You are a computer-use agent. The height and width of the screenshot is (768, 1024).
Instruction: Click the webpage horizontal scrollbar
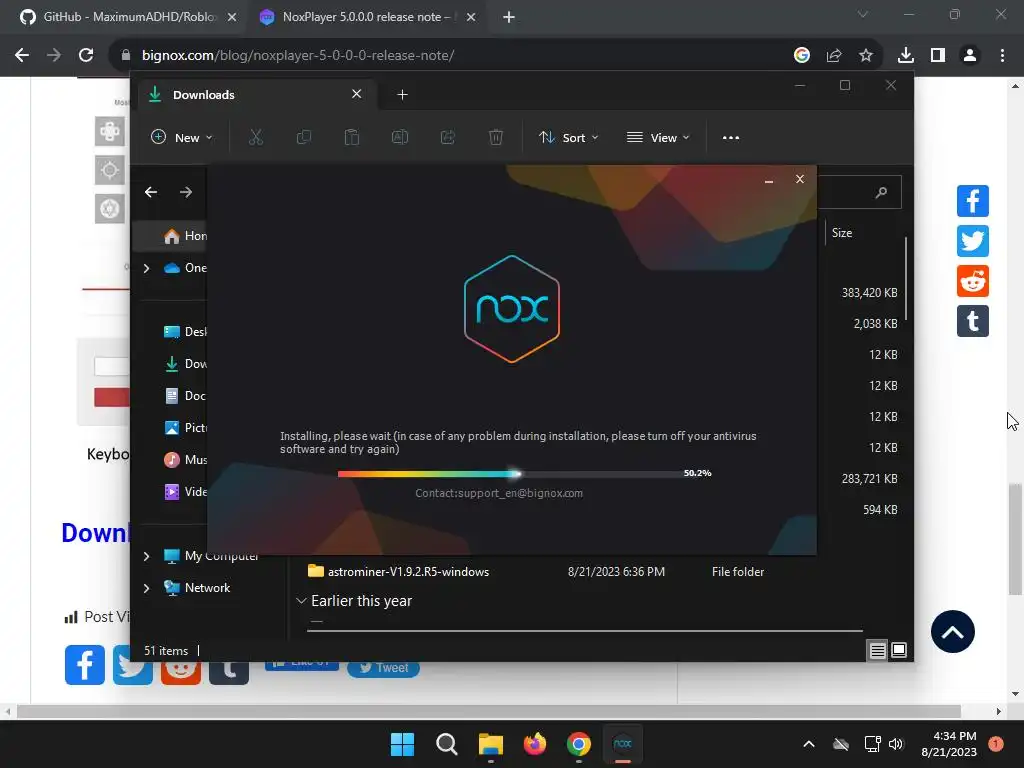(x=488, y=711)
